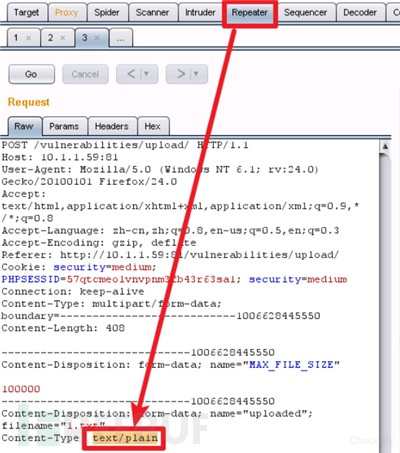Switch to the Hex request view

[153, 126]
